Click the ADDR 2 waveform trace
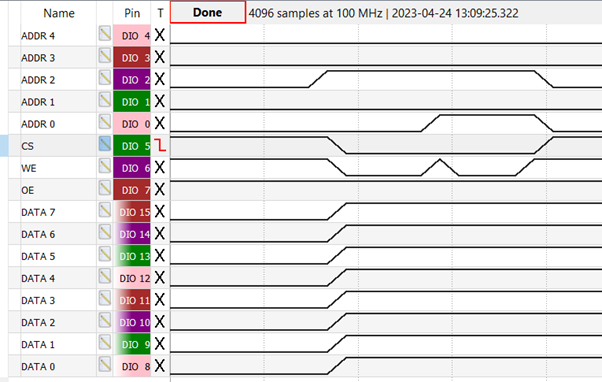602x382 pixels. (x=386, y=79)
